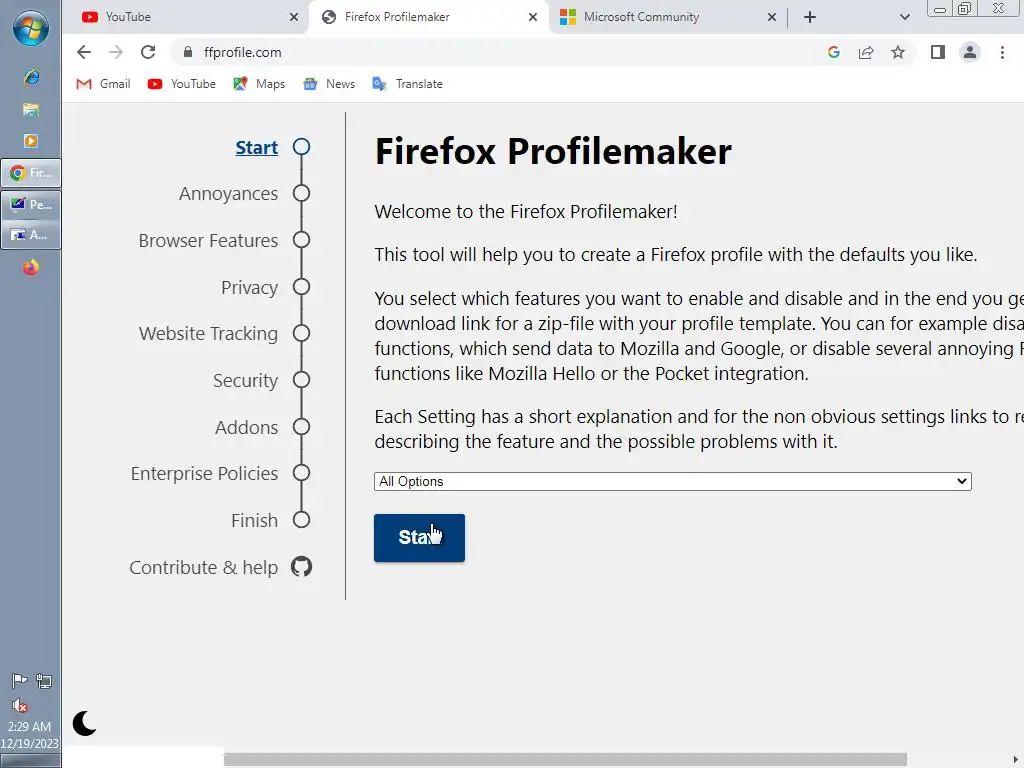Open Windows Media Player from taskbar
The width and height of the screenshot is (1024, 768).
point(31,141)
